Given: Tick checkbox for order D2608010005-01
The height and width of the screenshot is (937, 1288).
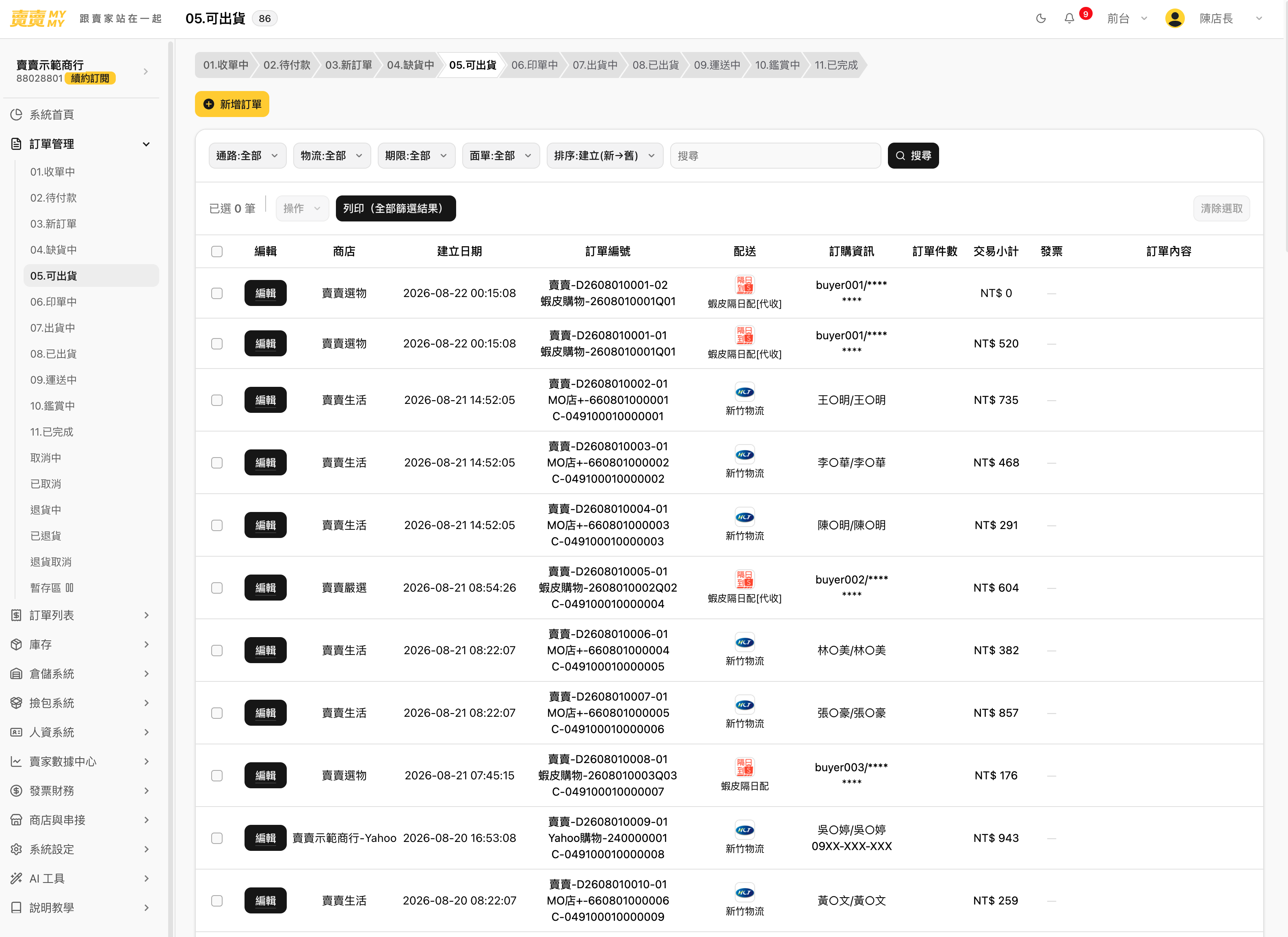Looking at the screenshot, I should [x=217, y=588].
